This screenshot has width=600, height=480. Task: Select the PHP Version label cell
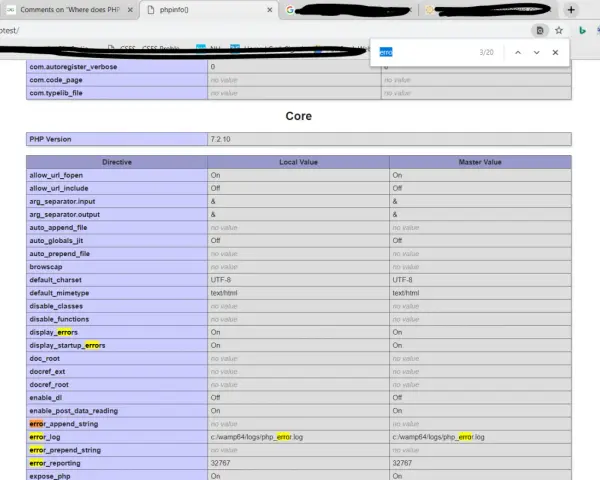coord(117,139)
